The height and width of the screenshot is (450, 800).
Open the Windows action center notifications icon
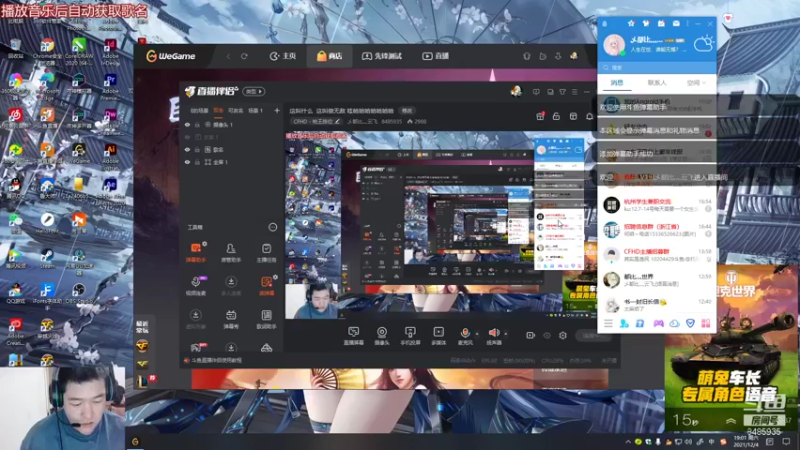(786, 442)
